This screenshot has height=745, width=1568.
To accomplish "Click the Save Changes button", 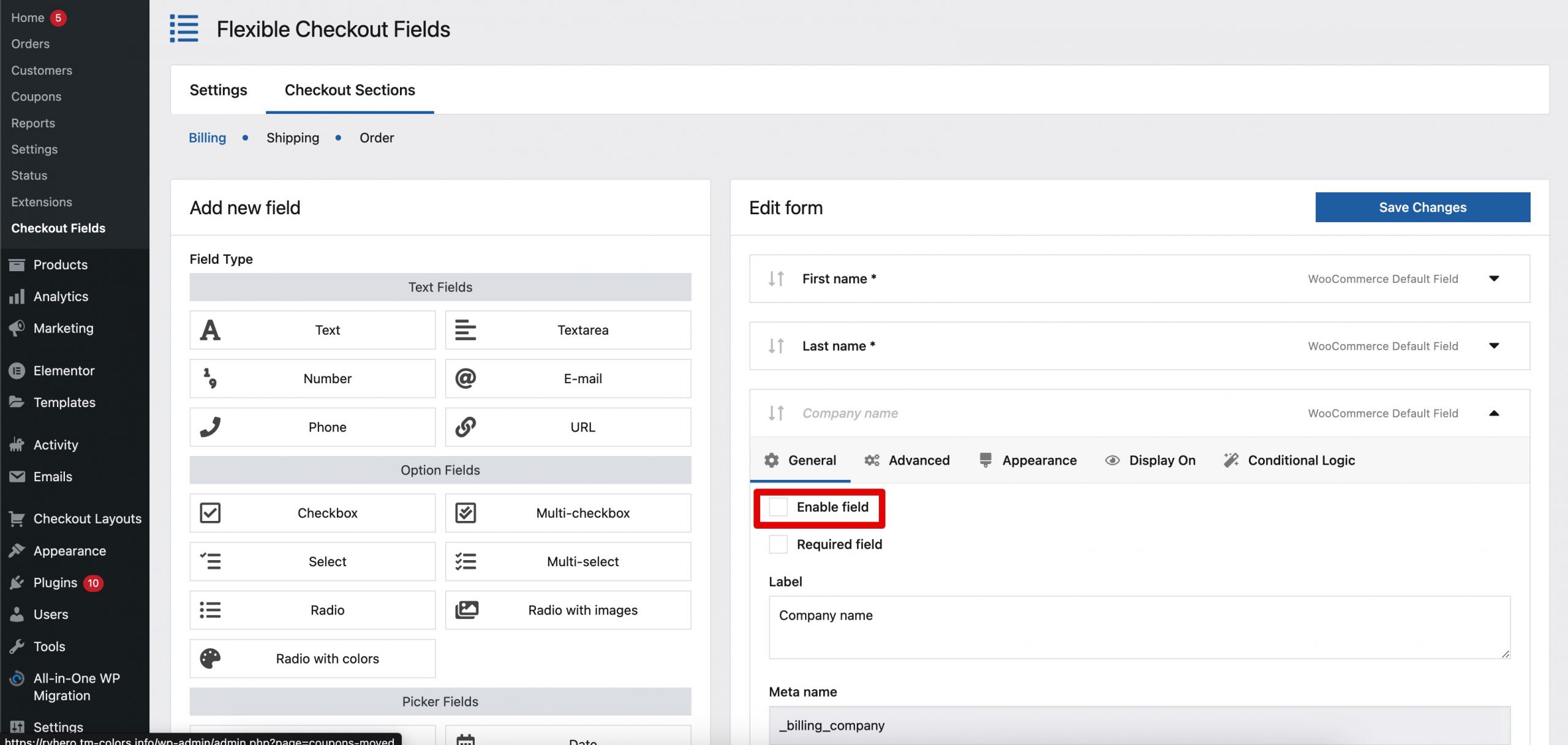I will pos(1422,207).
